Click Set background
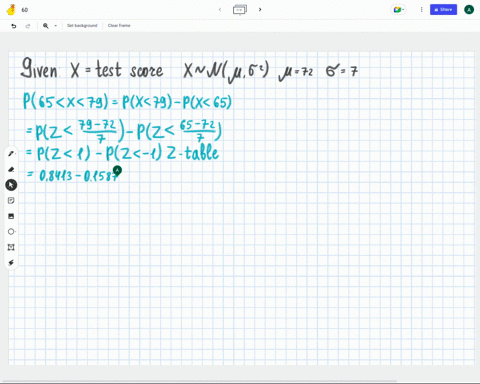Image resolution: width=480 pixels, height=384 pixels. [82, 26]
